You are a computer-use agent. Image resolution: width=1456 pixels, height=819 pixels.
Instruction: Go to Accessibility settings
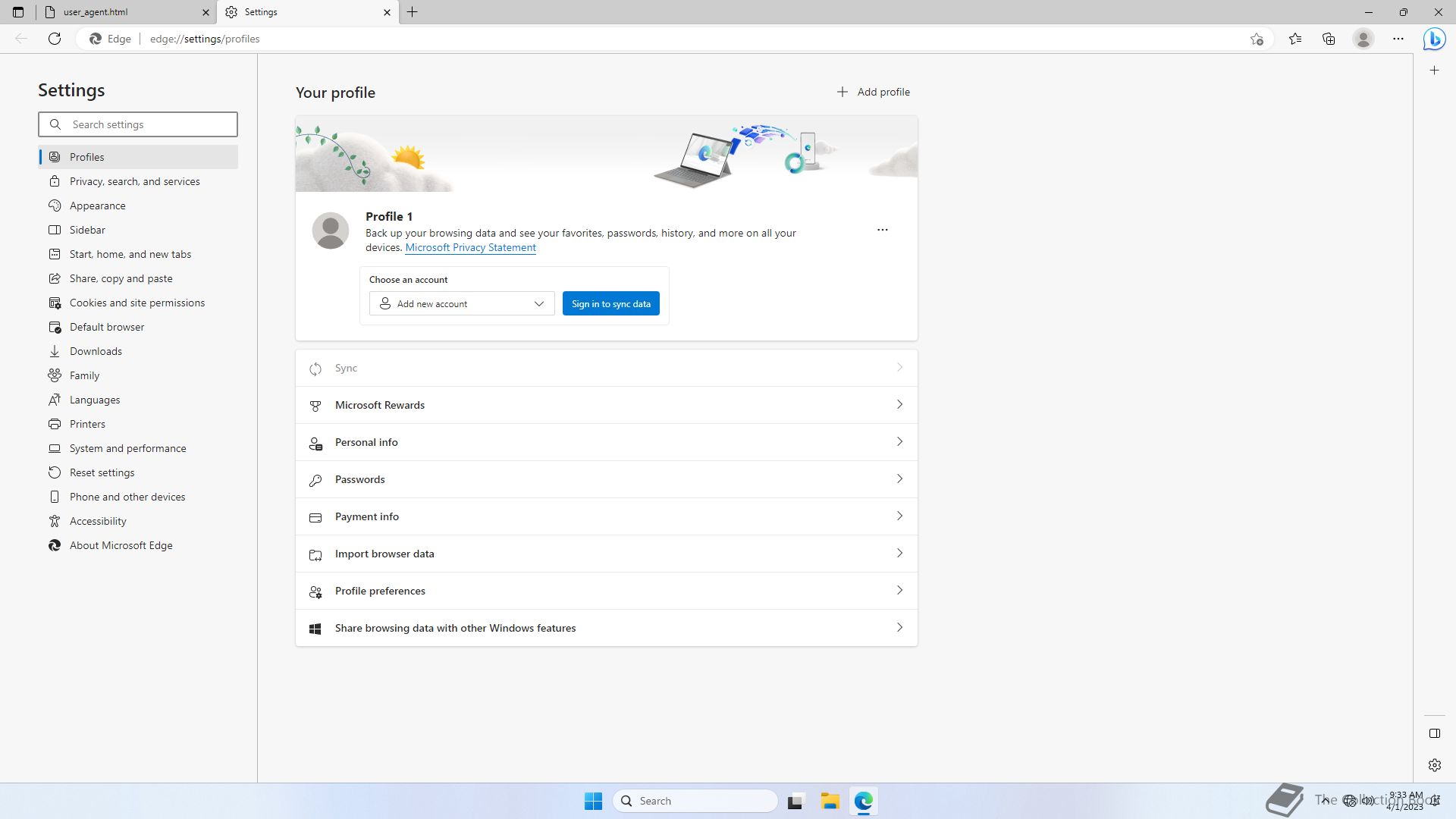(138, 521)
